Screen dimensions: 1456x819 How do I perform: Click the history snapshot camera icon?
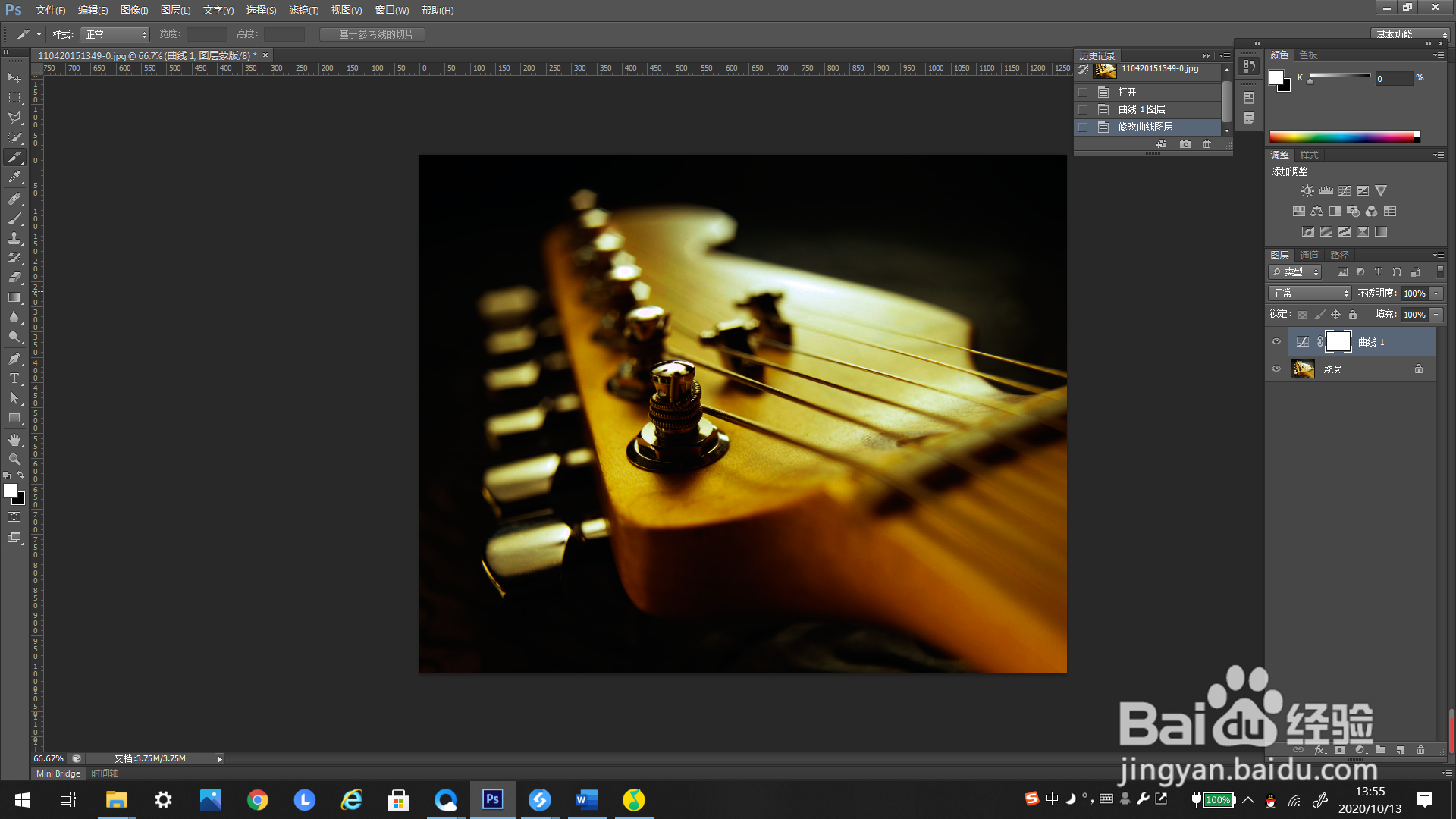click(1185, 144)
